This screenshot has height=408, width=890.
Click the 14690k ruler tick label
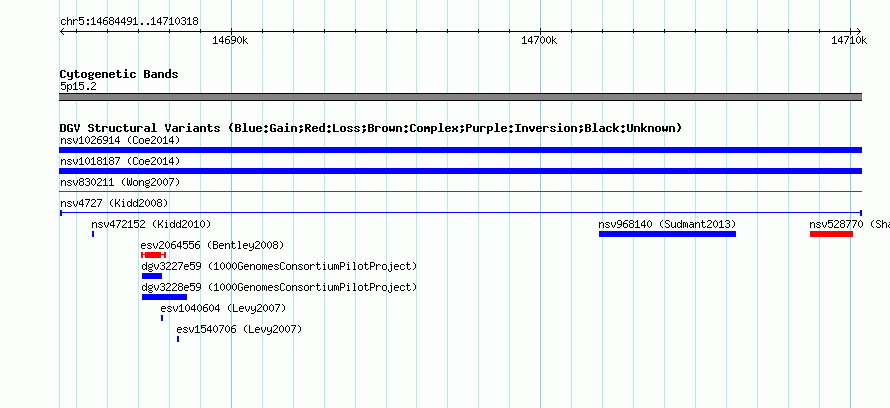[230, 40]
